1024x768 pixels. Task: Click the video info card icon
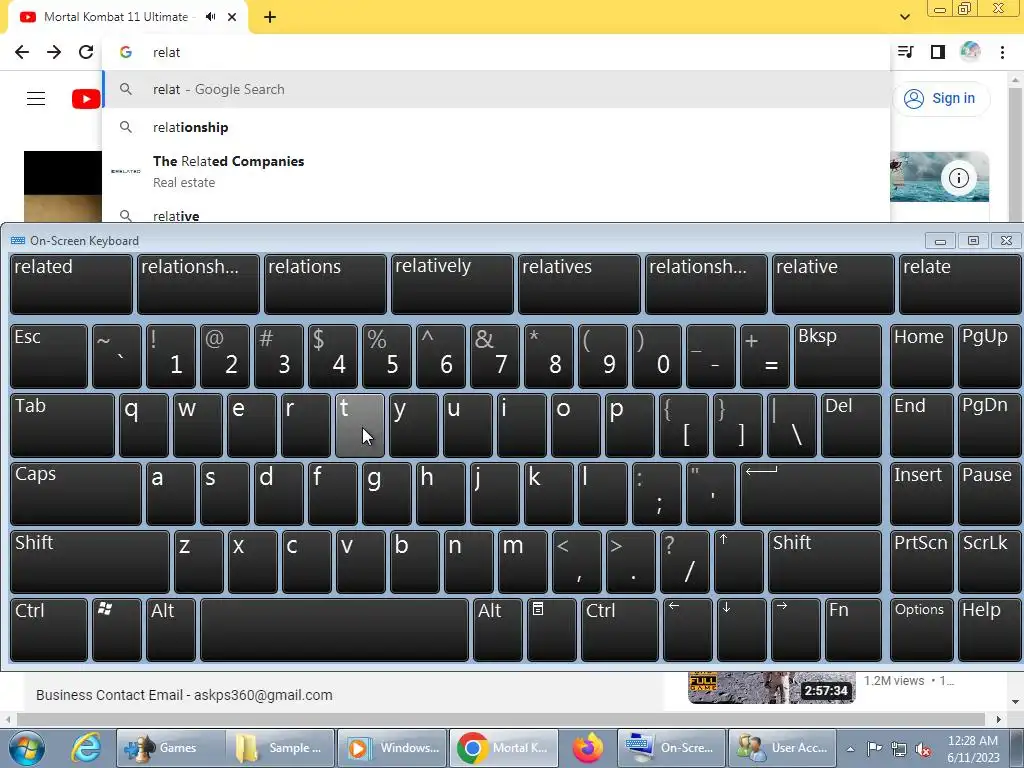pos(958,178)
